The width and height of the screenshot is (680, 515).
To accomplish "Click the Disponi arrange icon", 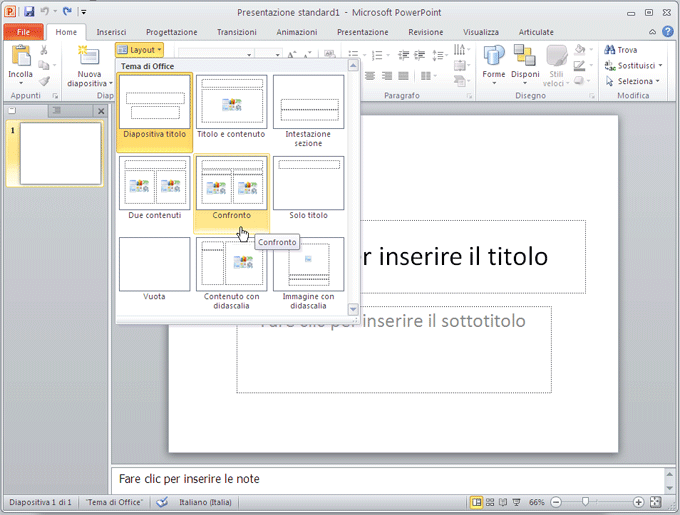I will point(525,56).
